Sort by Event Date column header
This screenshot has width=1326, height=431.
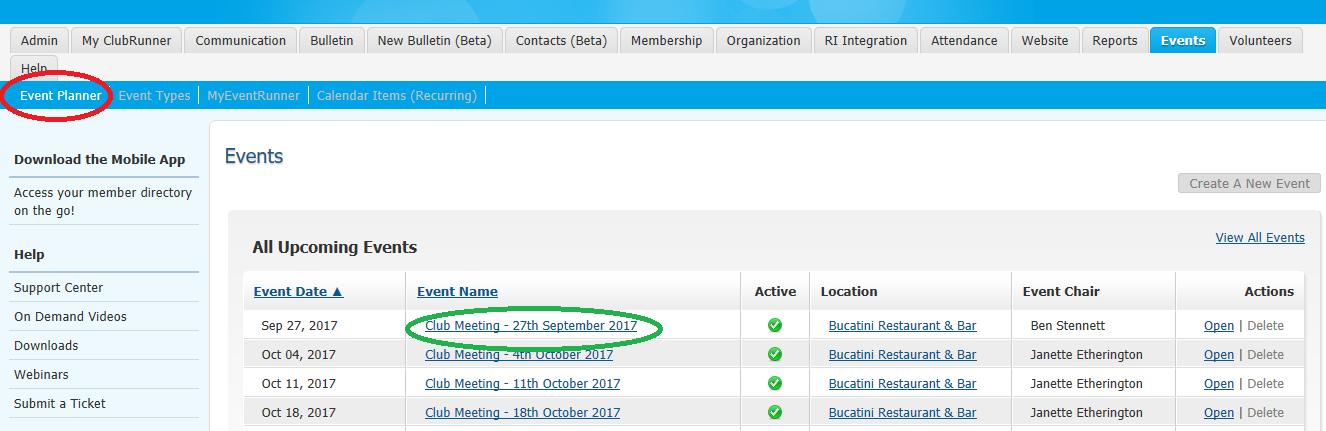click(298, 292)
